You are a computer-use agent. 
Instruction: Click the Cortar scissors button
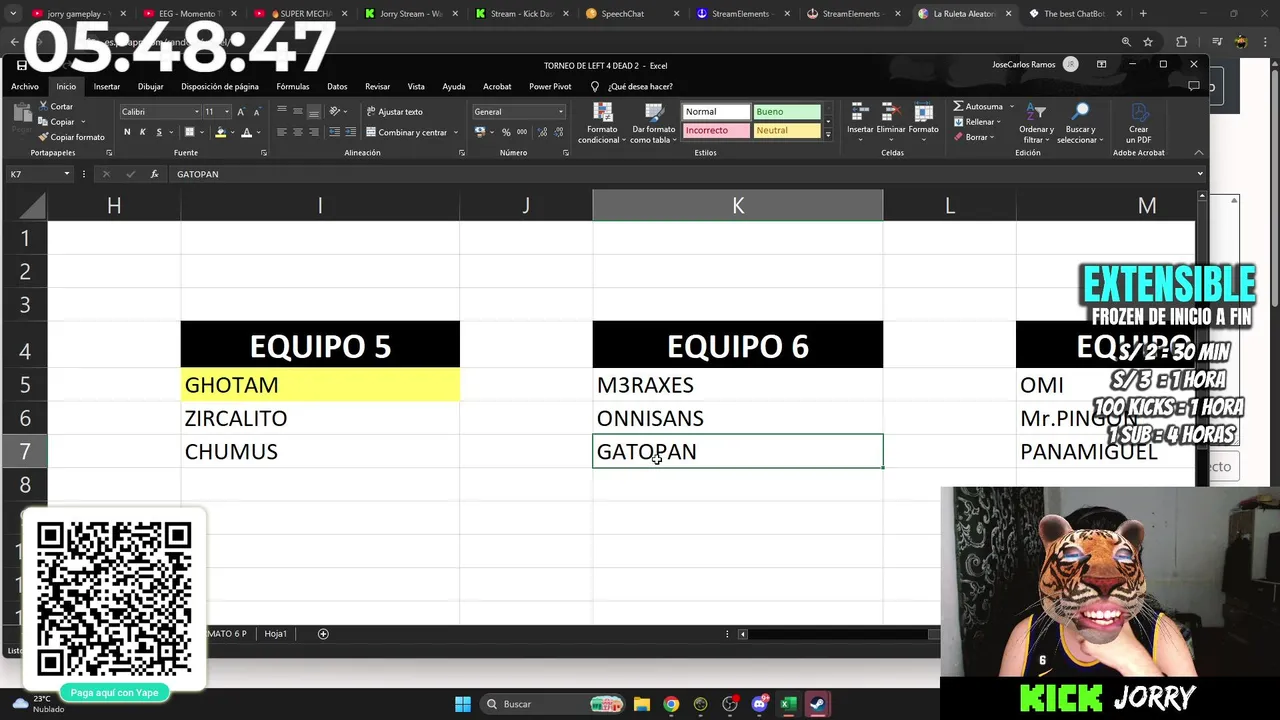point(57,106)
